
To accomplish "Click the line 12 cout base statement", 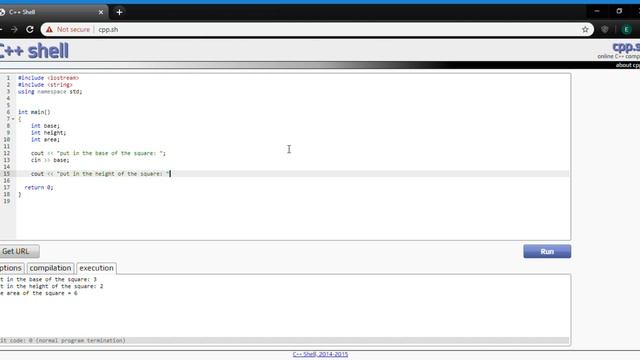I will (x=98, y=153).
